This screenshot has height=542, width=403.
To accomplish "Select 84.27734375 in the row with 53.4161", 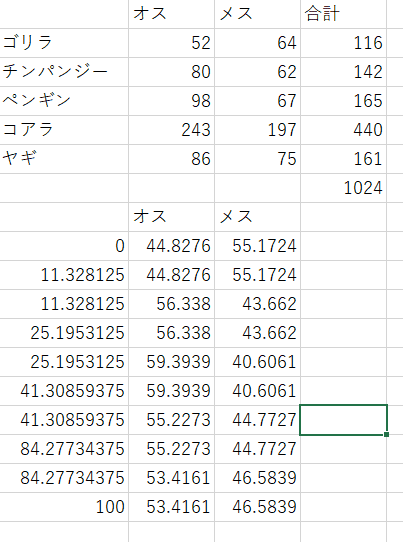I will click(x=64, y=479).
